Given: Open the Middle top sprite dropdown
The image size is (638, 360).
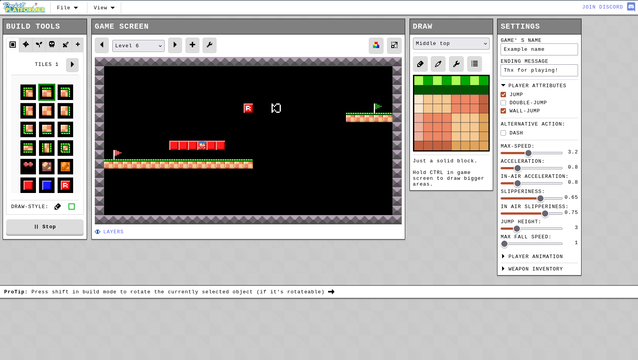Looking at the screenshot, I should [451, 44].
